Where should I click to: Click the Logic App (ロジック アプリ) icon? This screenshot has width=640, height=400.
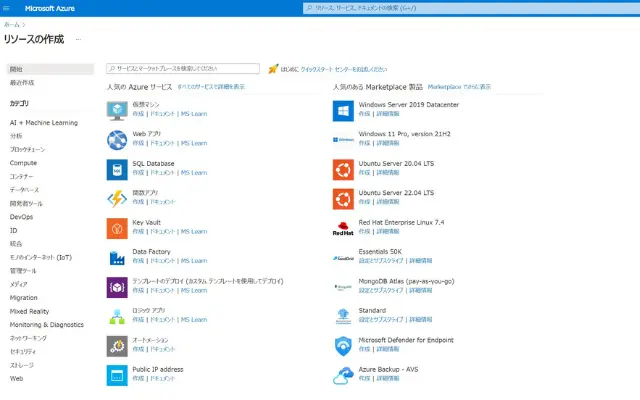click(117, 317)
